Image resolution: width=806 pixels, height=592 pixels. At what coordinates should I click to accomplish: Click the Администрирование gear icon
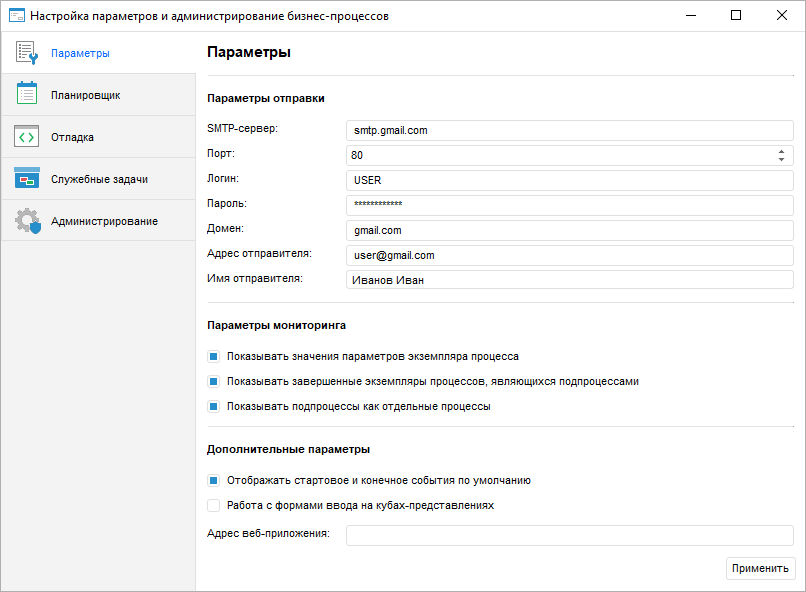[27, 221]
